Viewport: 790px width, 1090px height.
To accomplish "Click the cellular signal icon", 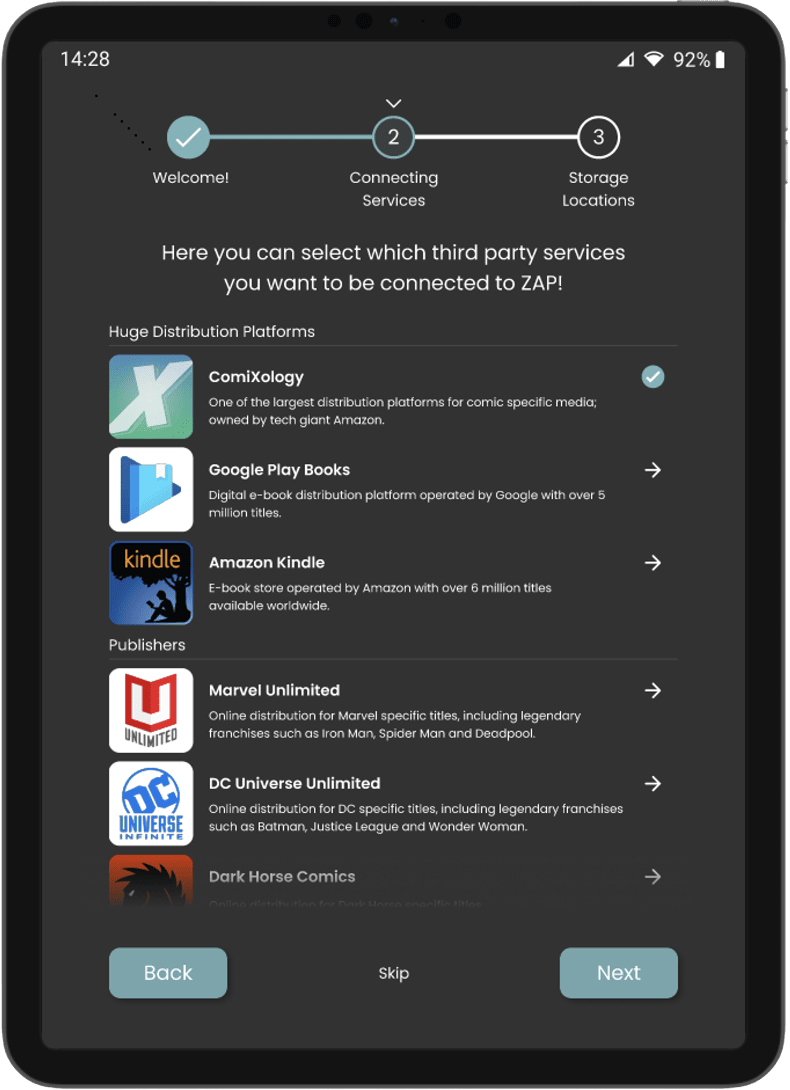I will (x=625, y=60).
